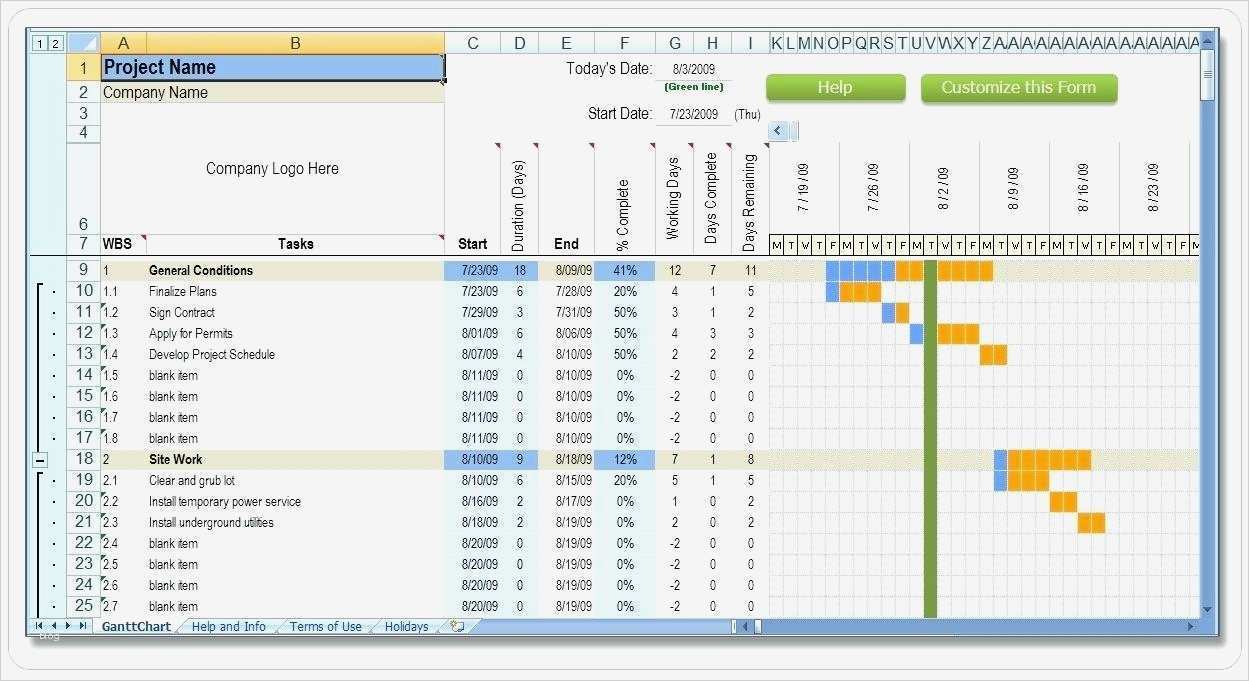Click the Tasks column heading
Viewport: 1249px width, 681px height.
[295, 244]
